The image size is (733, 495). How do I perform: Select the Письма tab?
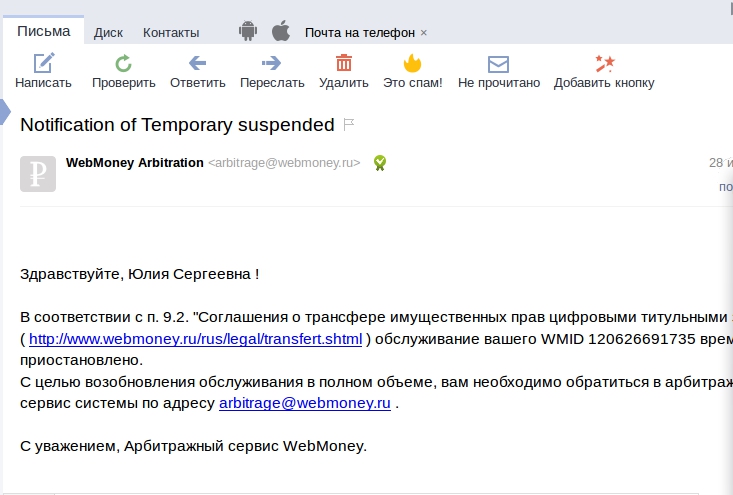click(x=43, y=31)
